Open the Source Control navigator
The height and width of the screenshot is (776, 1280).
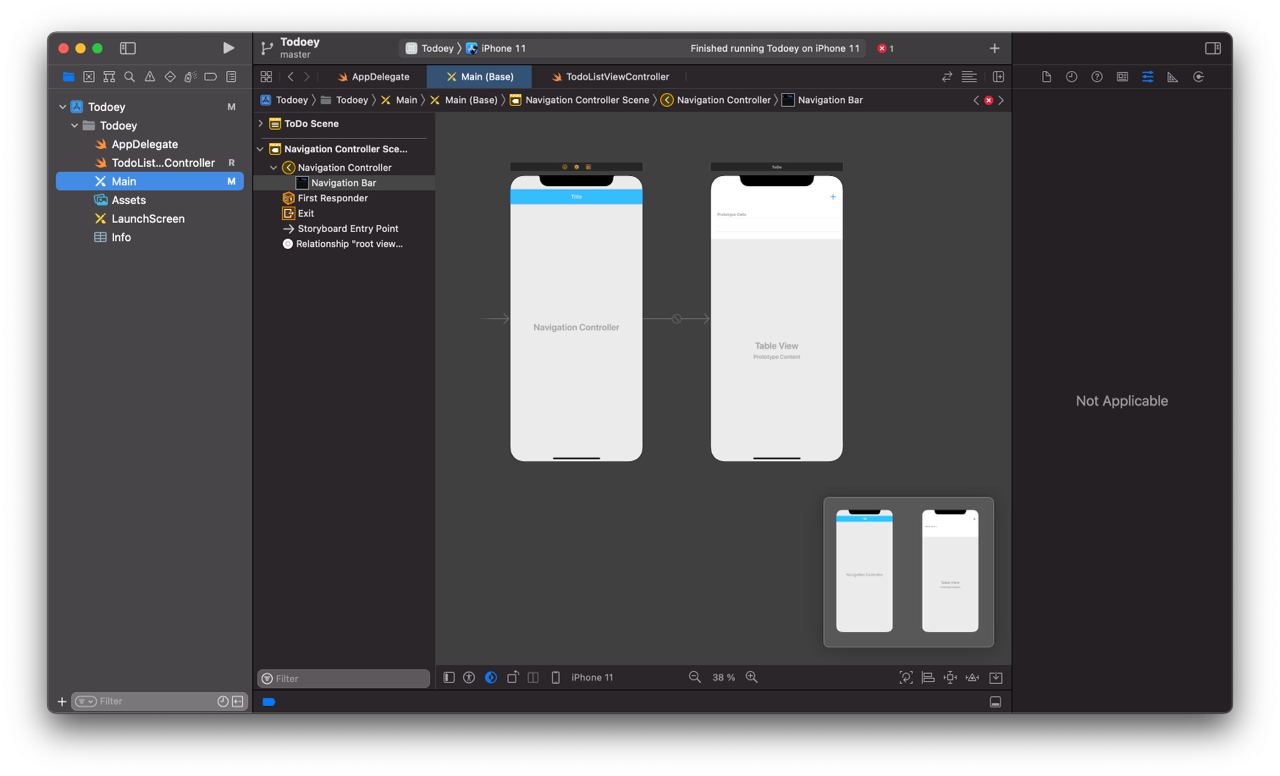point(89,77)
